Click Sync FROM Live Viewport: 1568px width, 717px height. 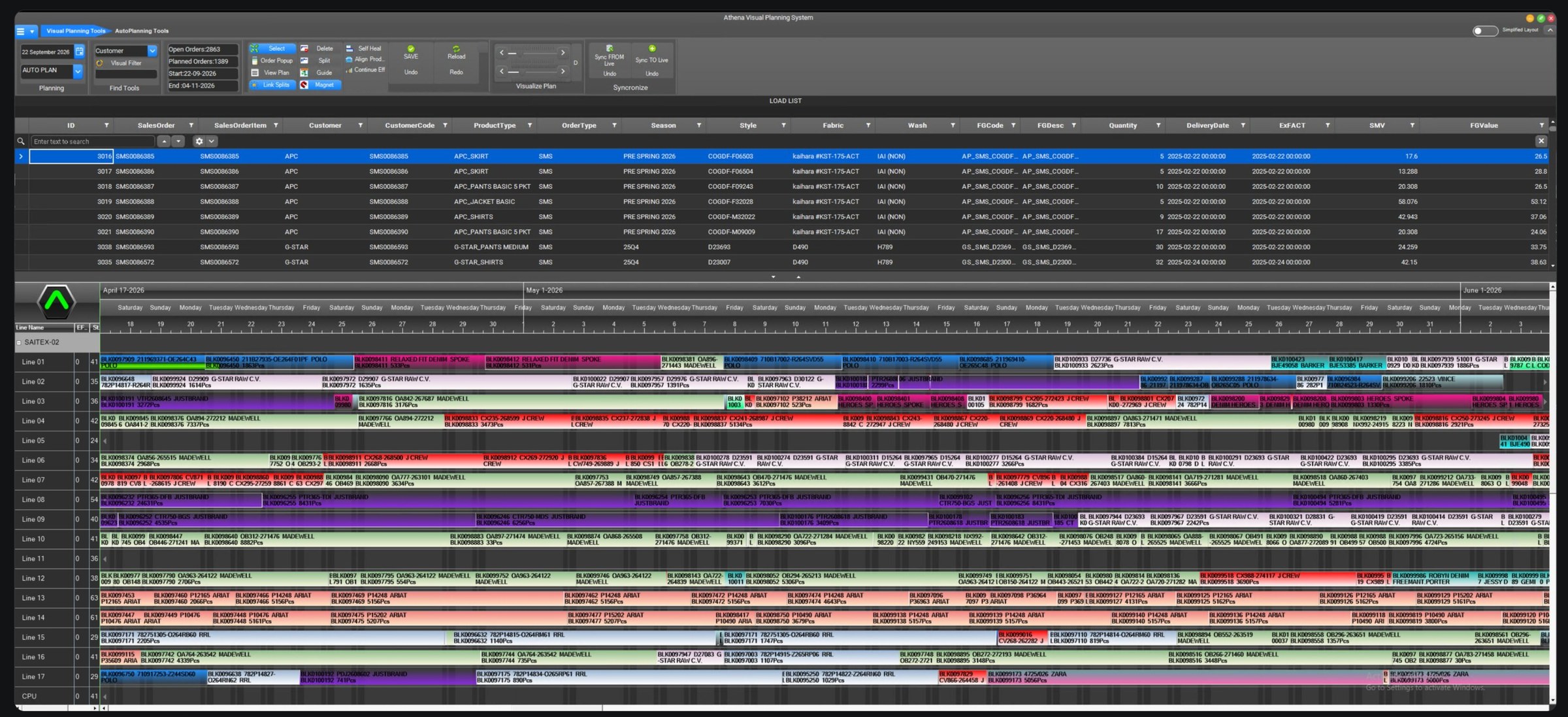tap(609, 56)
